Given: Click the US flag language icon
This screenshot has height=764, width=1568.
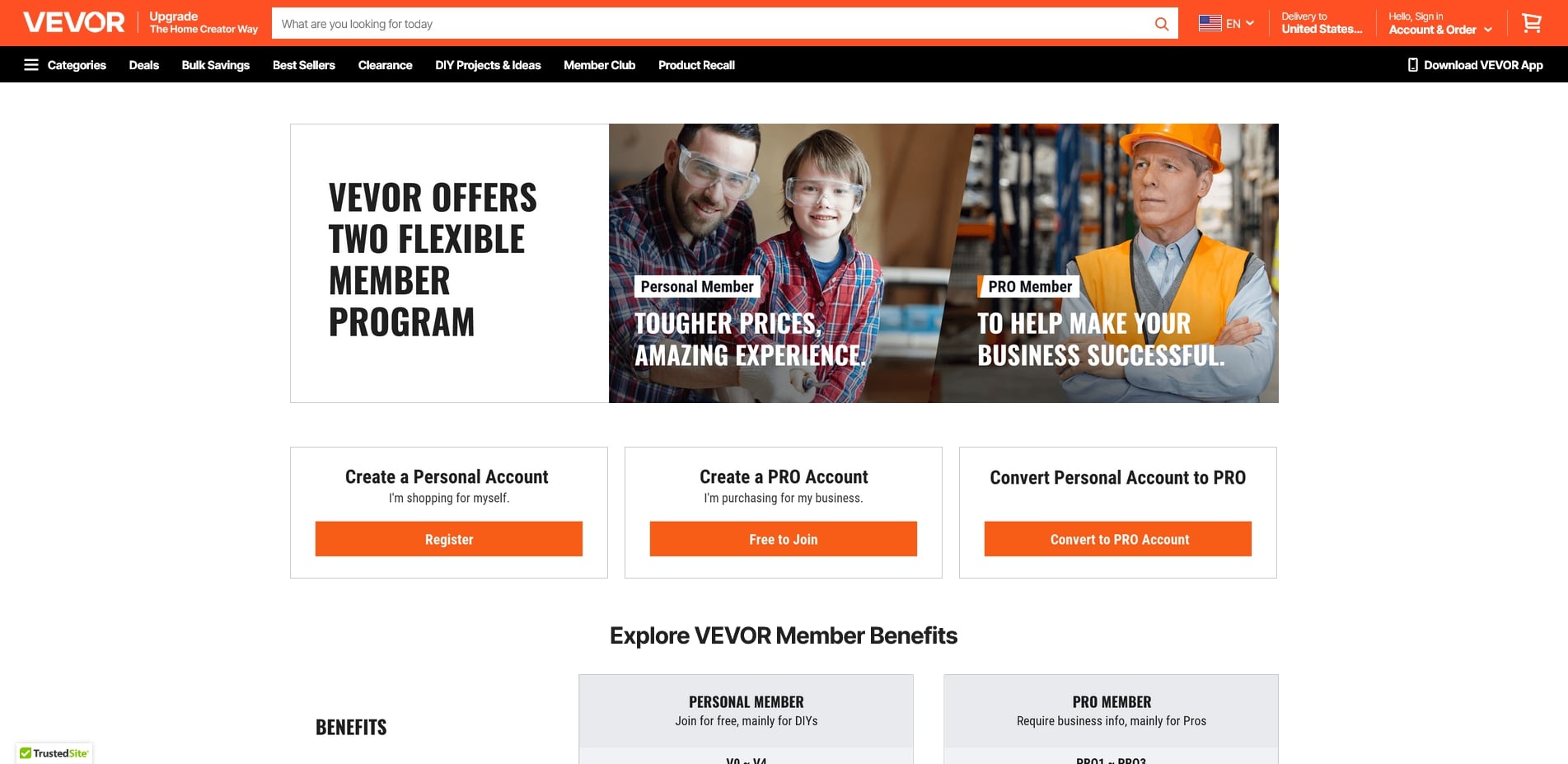Looking at the screenshot, I should (x=1210, y=23).
